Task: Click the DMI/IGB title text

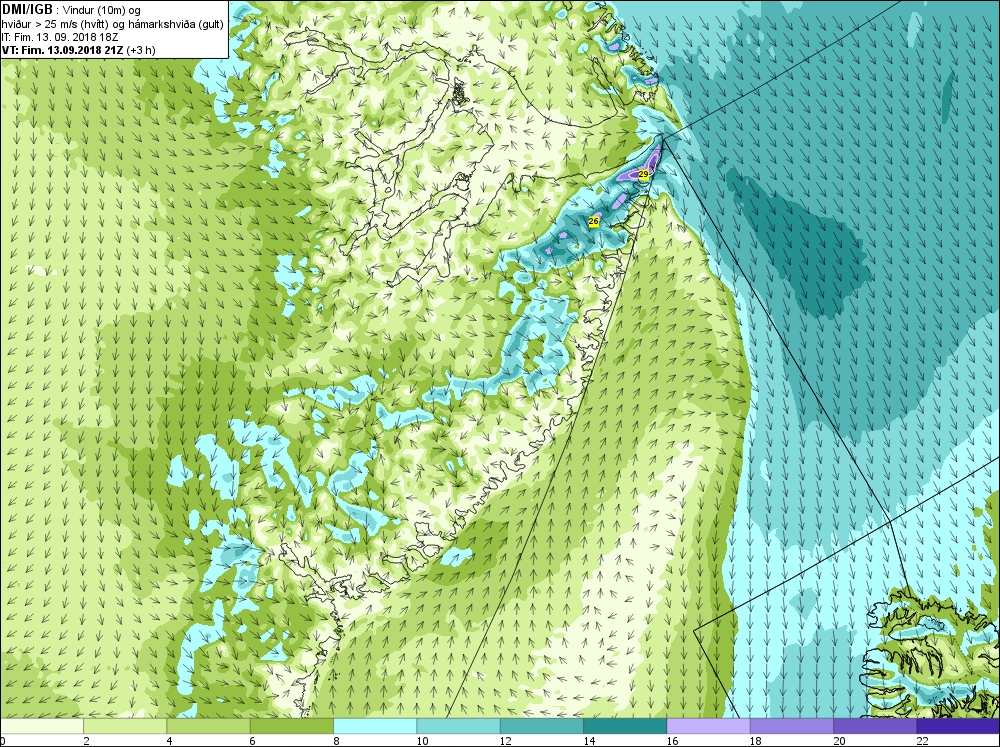Action: coord(27,10)
